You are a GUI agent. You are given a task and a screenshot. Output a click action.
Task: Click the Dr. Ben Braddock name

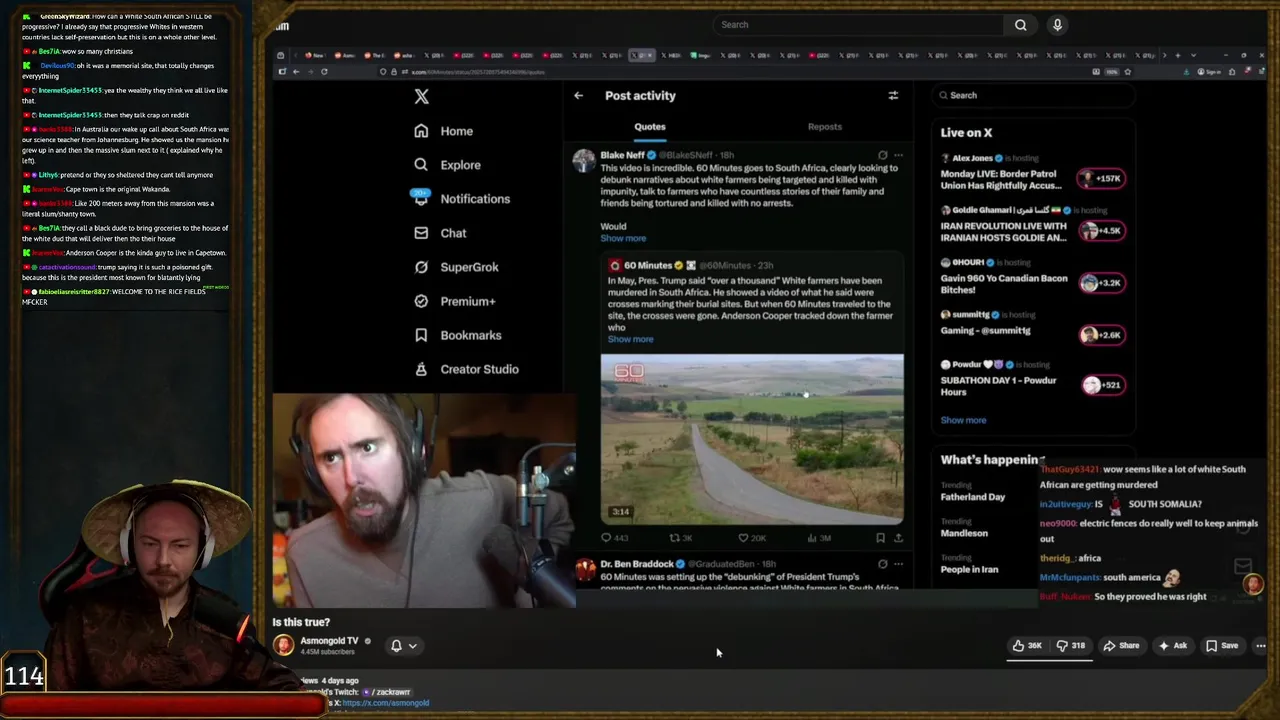click(x=636, y=564)
